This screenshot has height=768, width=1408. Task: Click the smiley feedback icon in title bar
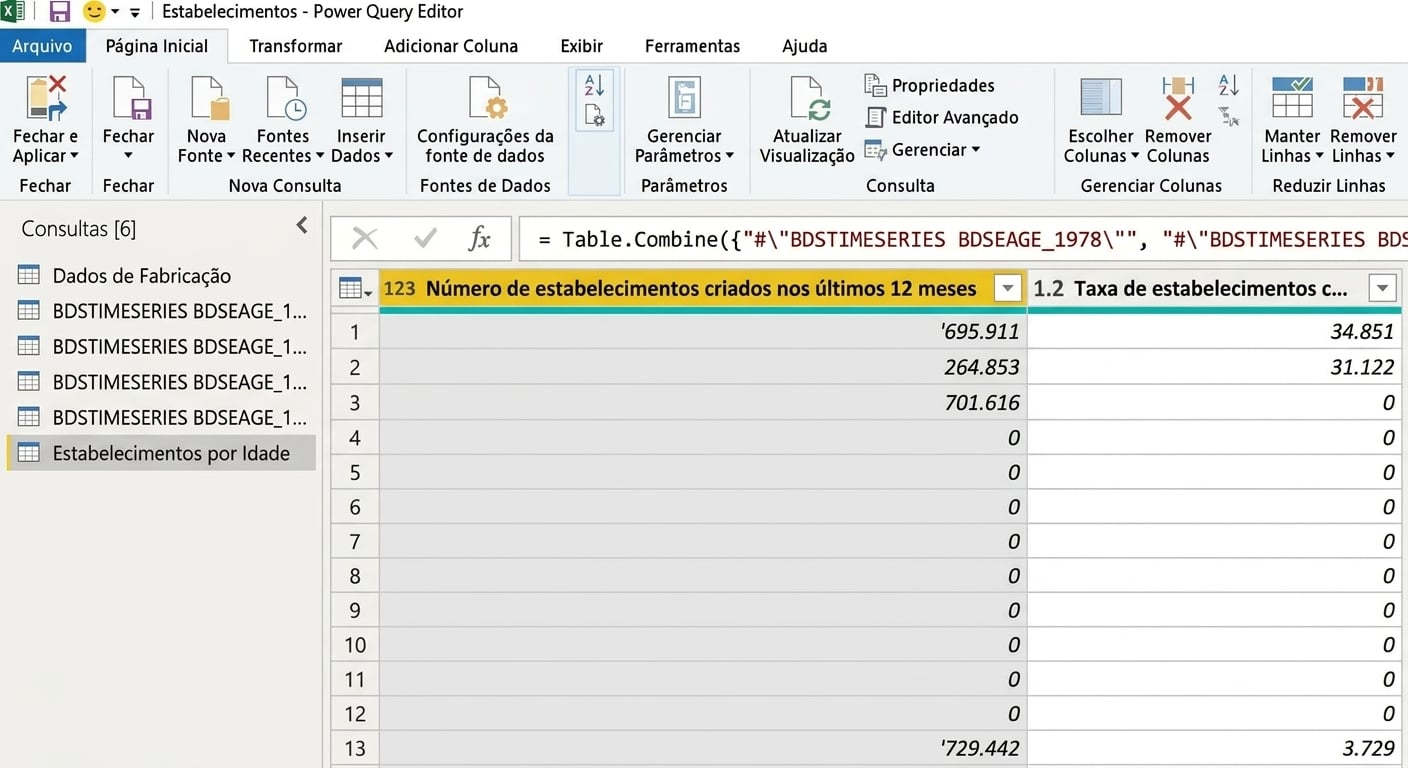[94, 12]
